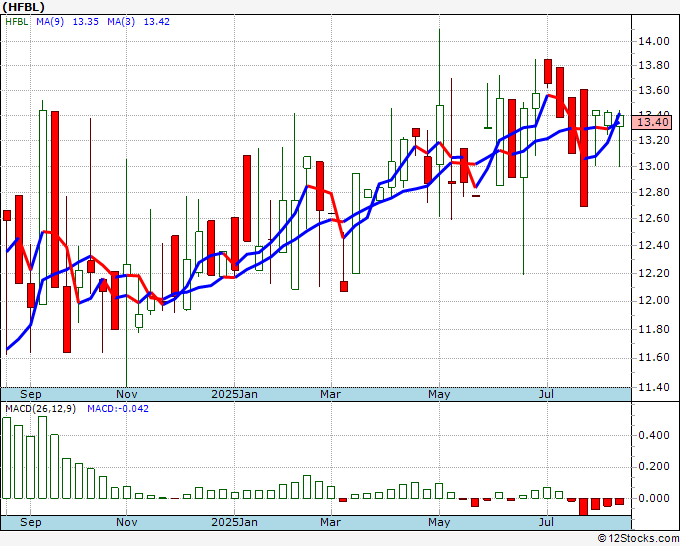
Task: Click the (HFBL) chart title
Action: 23,7
